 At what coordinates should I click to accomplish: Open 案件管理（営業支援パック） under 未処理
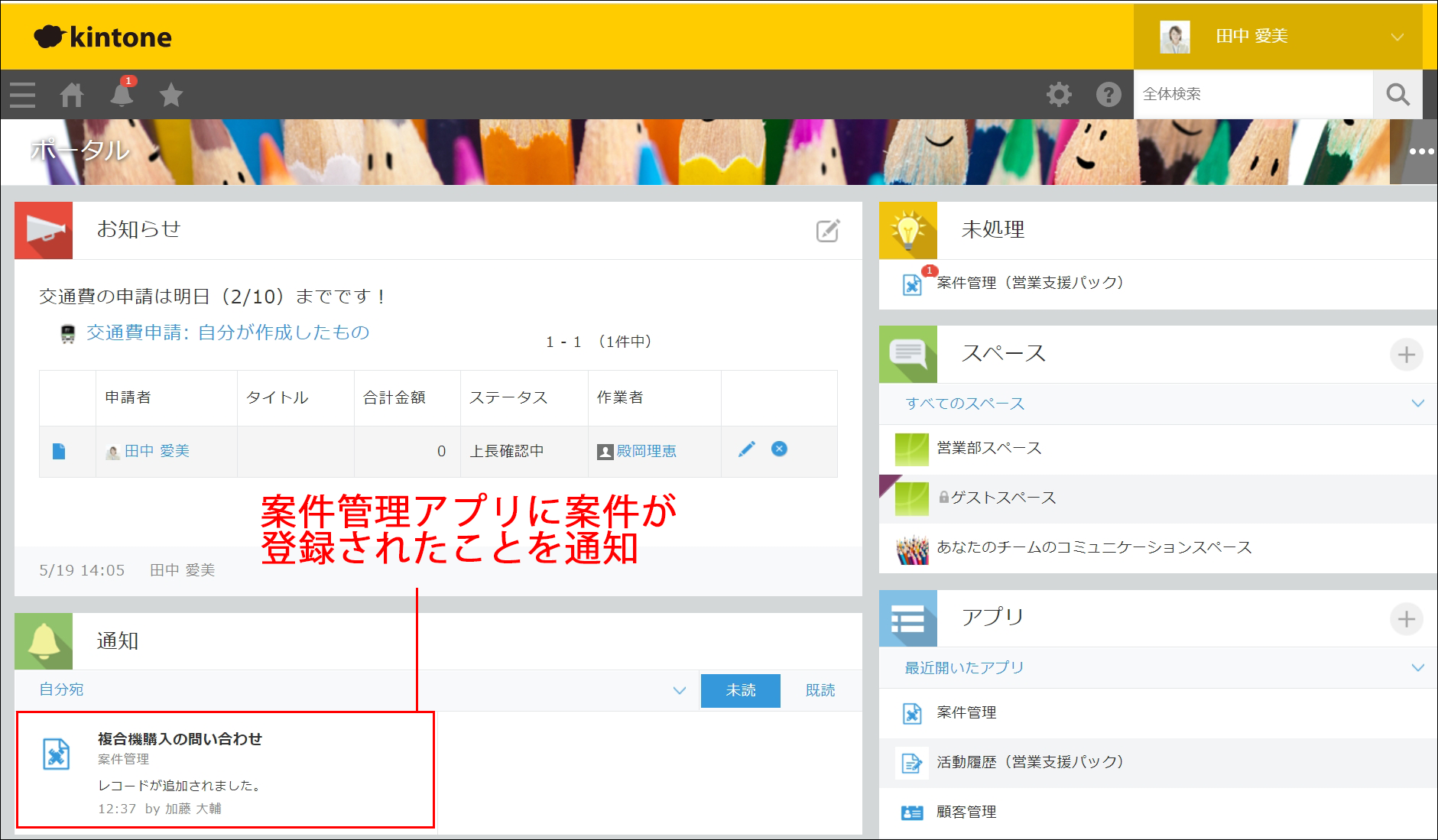[1028, 282]
